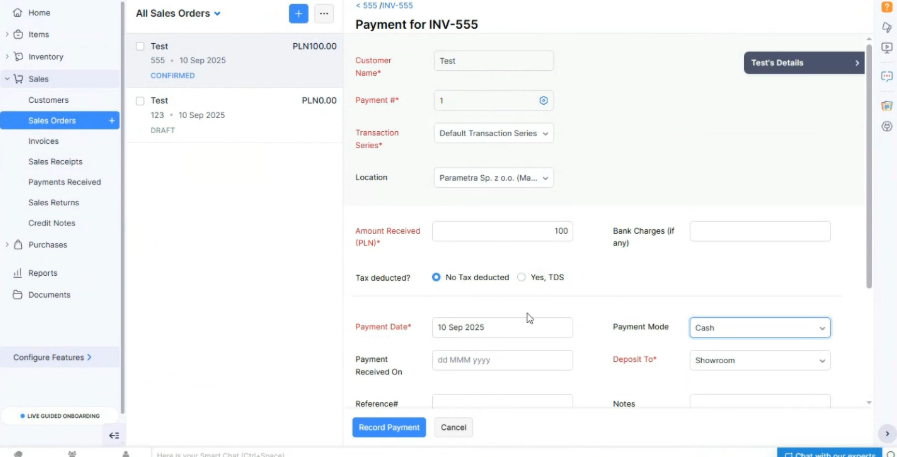
Task: Click the blue plus new sales order button
Action: [298, 14]
